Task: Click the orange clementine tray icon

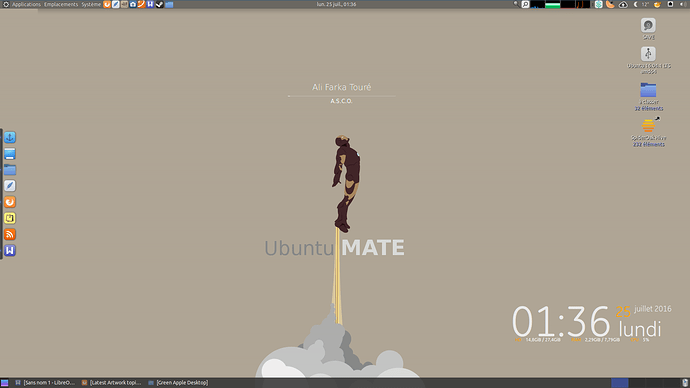Action: coord(610,4)
